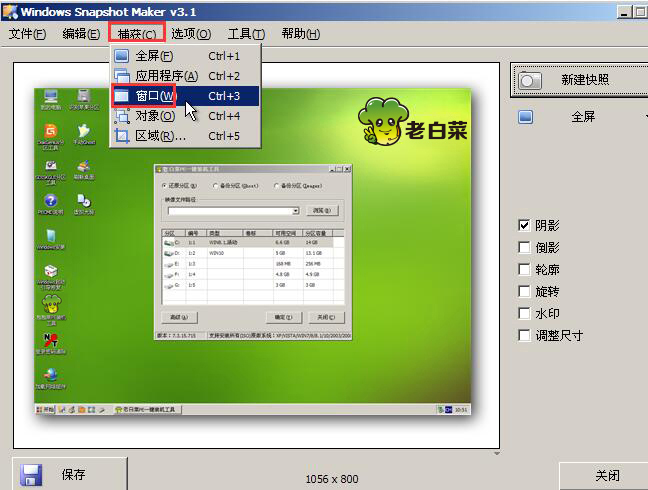Click the blue screen icon beside 全屏

point(526,117)
